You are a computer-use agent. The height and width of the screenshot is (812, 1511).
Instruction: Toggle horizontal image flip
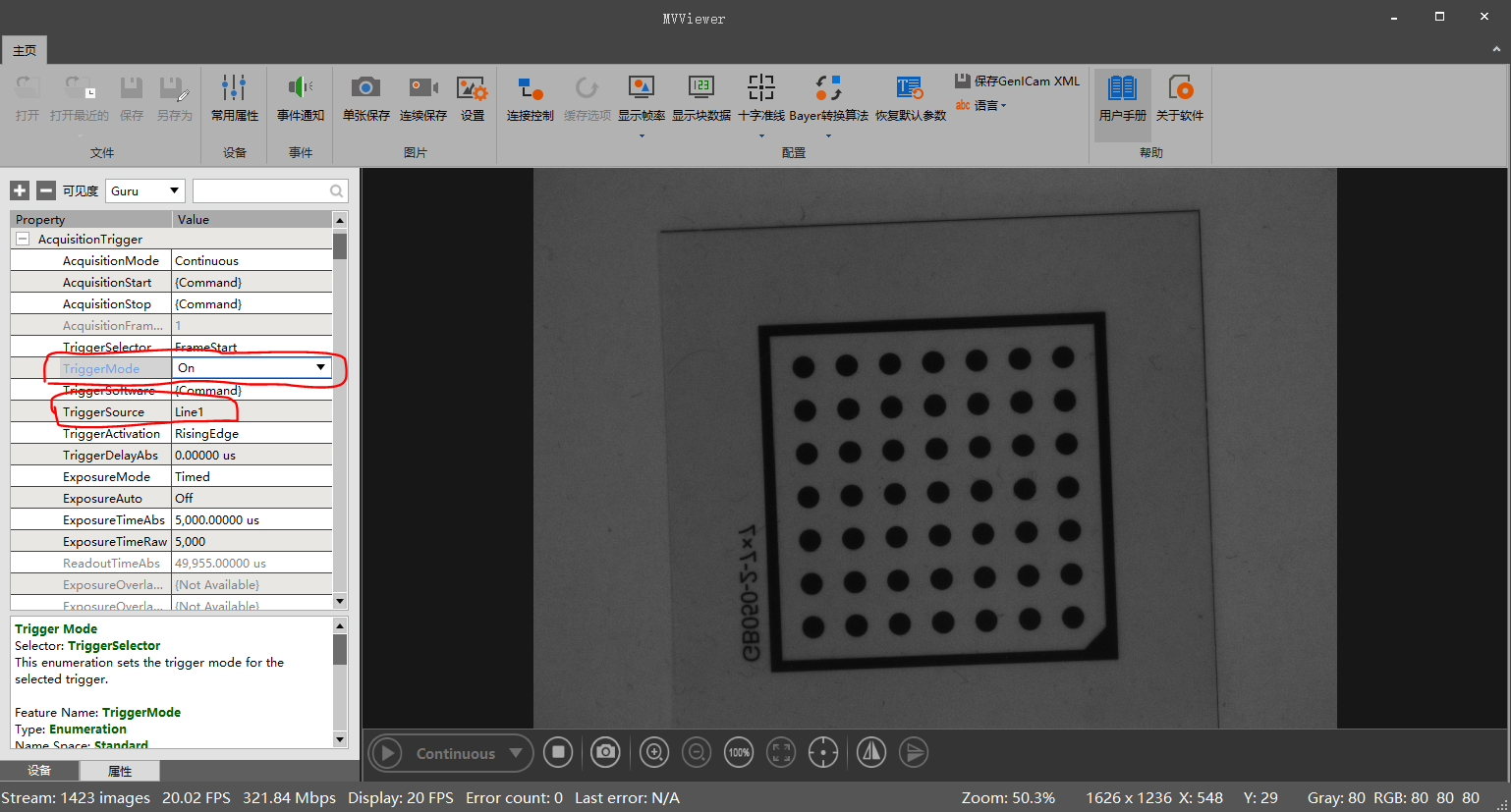click(870, 752)
